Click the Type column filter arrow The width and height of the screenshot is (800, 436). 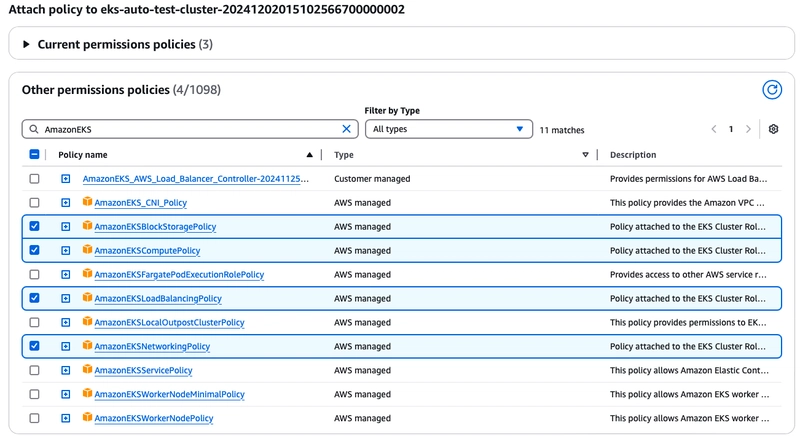[585, 155]
